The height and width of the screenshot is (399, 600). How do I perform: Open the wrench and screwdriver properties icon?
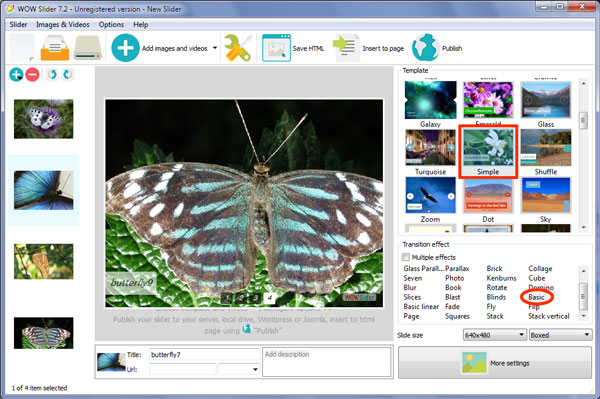pos(238,48)
